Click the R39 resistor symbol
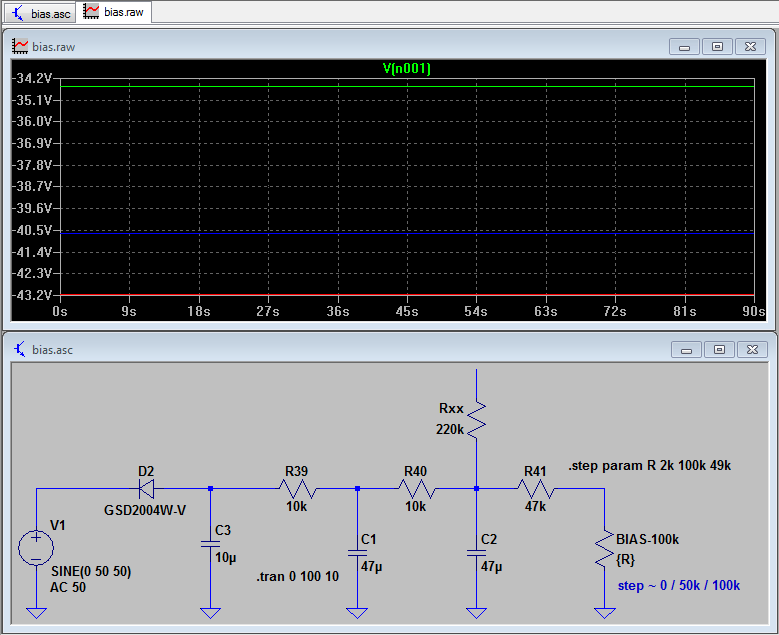 [x=297, y=489]
